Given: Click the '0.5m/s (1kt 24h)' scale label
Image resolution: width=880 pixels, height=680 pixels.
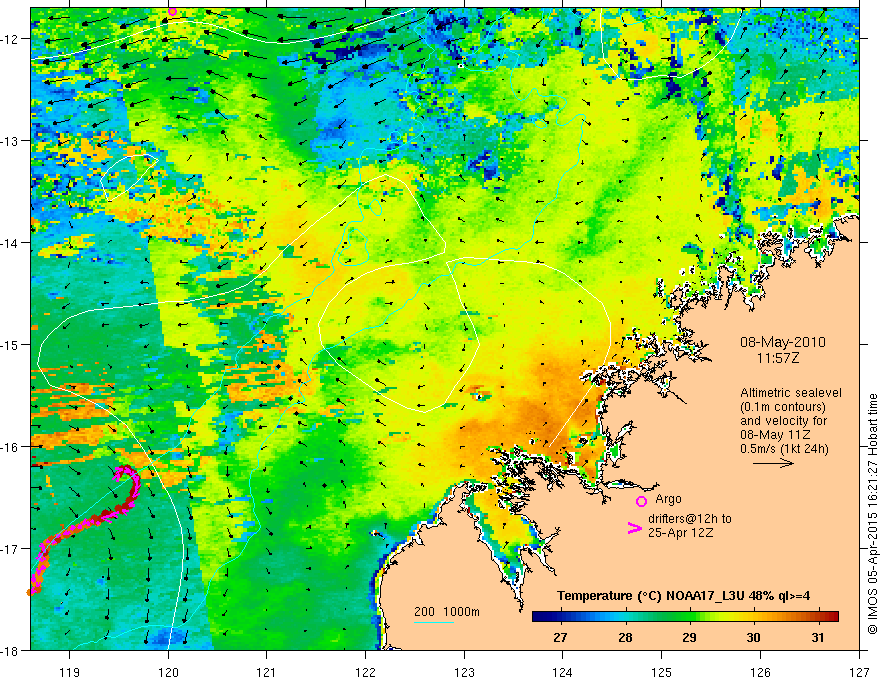Looking at the screenshot, I should tap(784, 449).
